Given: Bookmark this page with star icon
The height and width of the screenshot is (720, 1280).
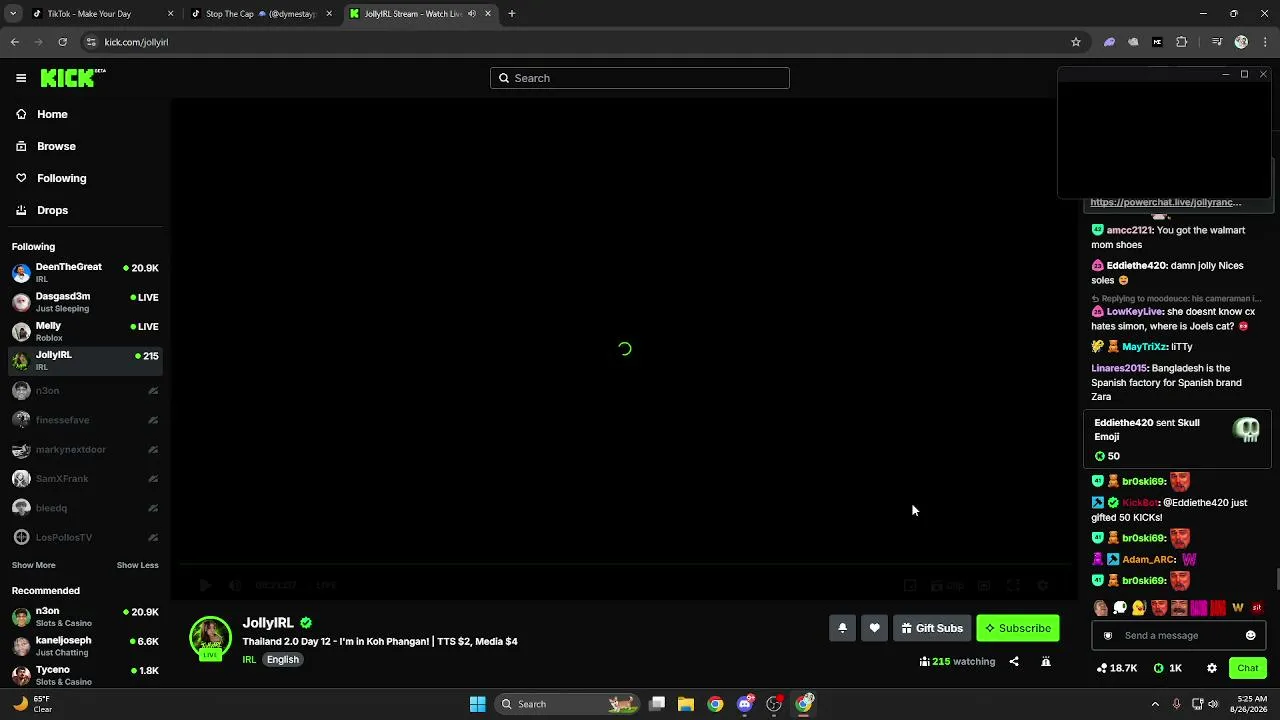Looking at the screenshot, I should [x=1076, y=42].
